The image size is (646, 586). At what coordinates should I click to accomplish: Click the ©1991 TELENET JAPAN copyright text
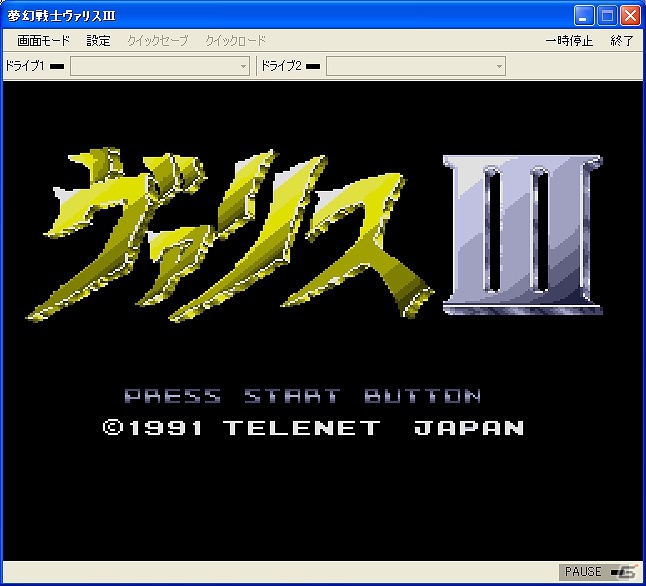[314, 428]
